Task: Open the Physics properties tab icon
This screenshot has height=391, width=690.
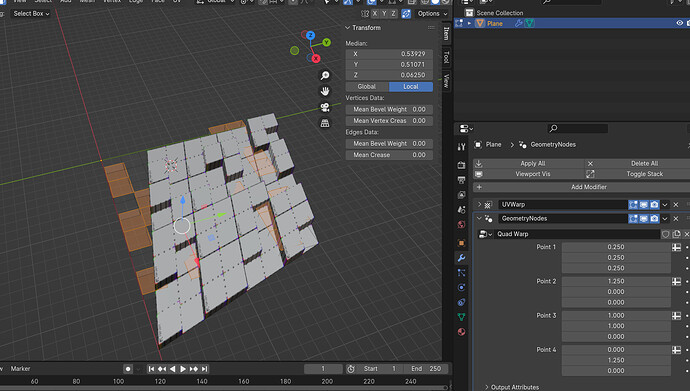Action: coord(461,288)
